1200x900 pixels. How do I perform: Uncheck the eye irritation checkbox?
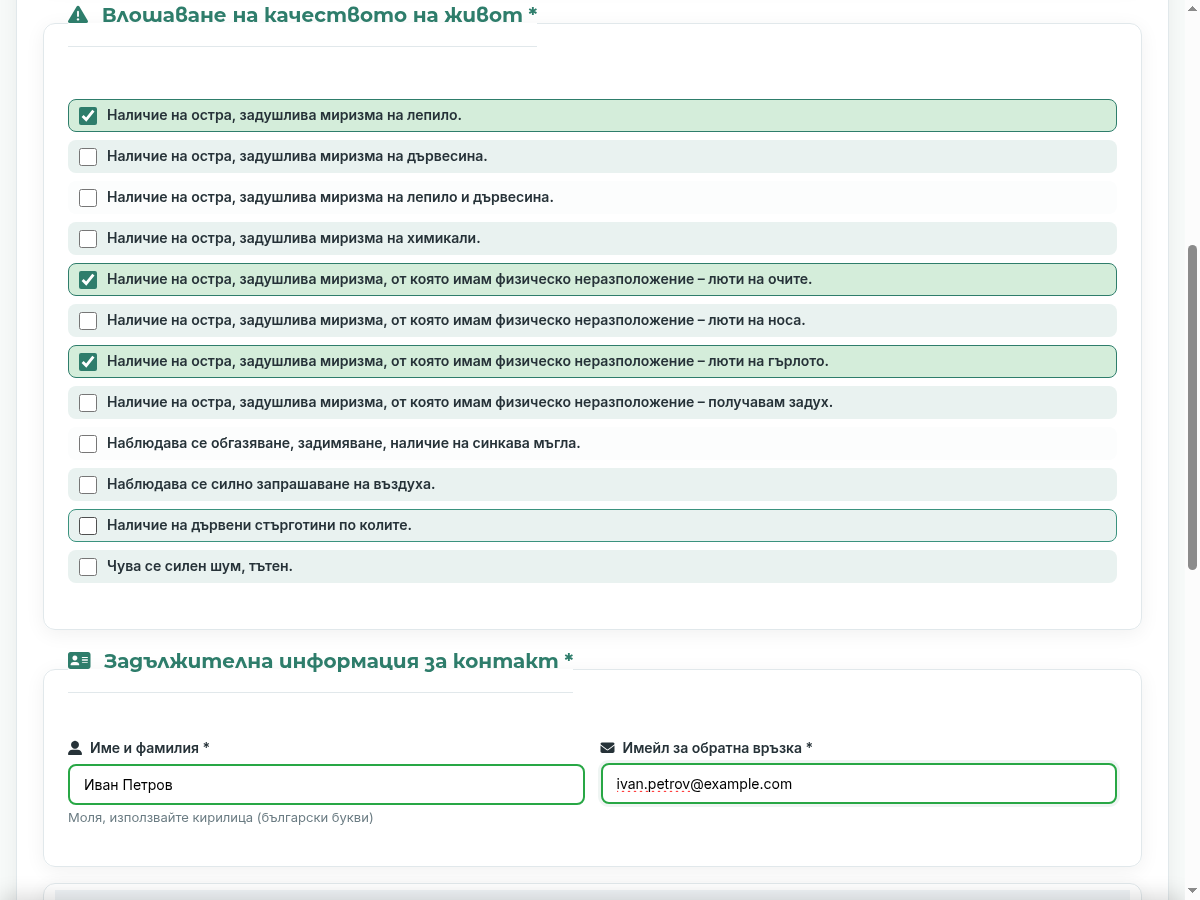coord(88,280)
